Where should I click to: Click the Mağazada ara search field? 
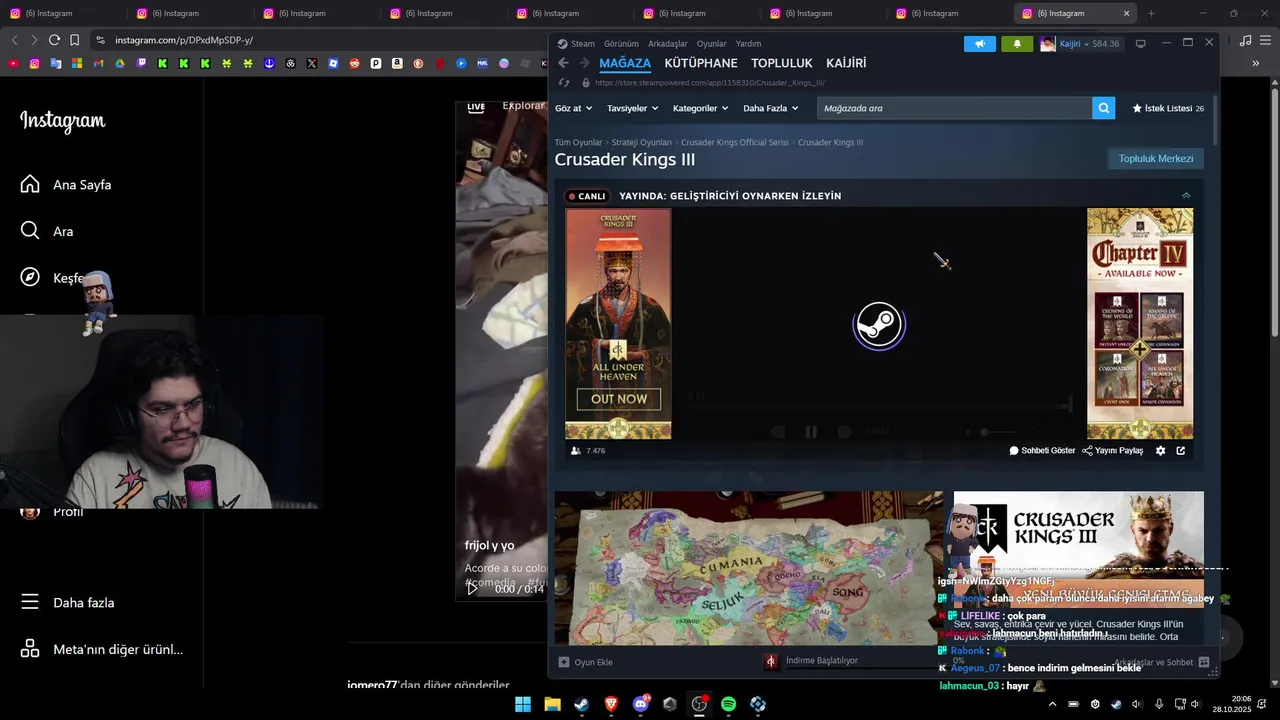point(954,108)
